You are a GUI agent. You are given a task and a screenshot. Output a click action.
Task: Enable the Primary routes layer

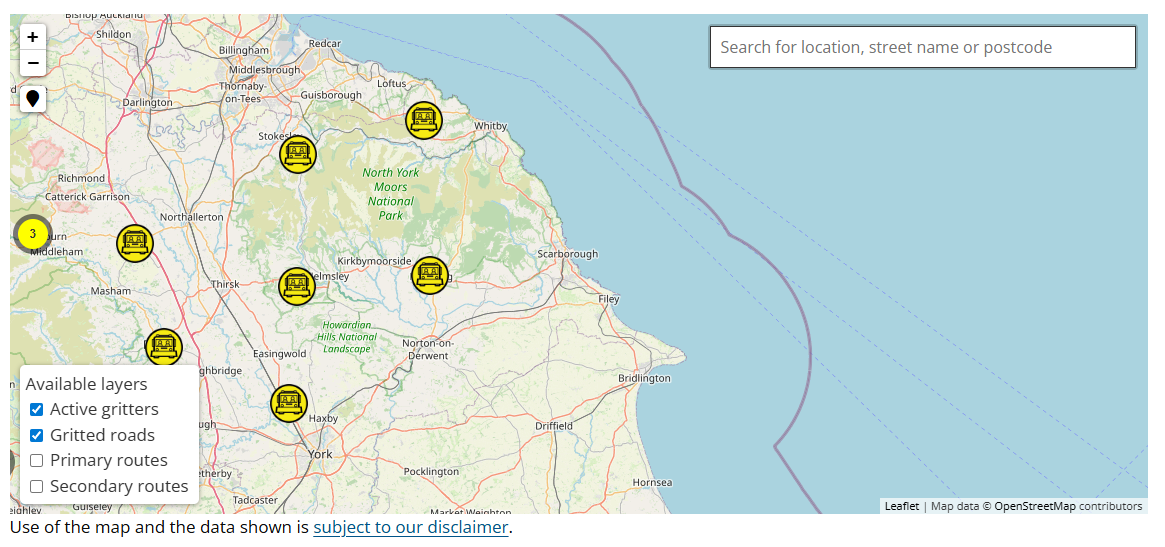(37, 461)
